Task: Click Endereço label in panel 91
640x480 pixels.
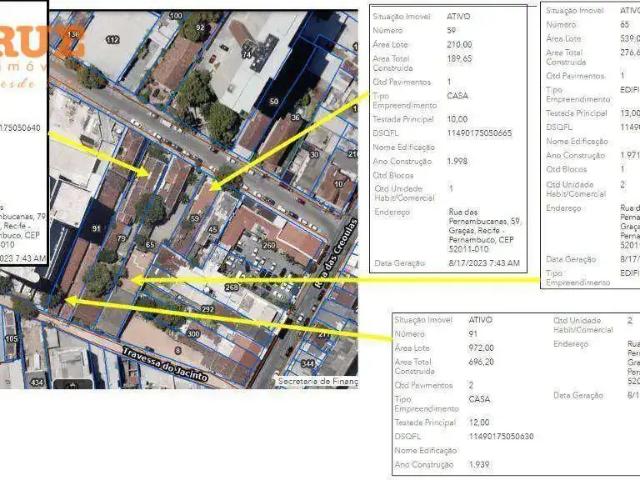Action: pos(571,344)
